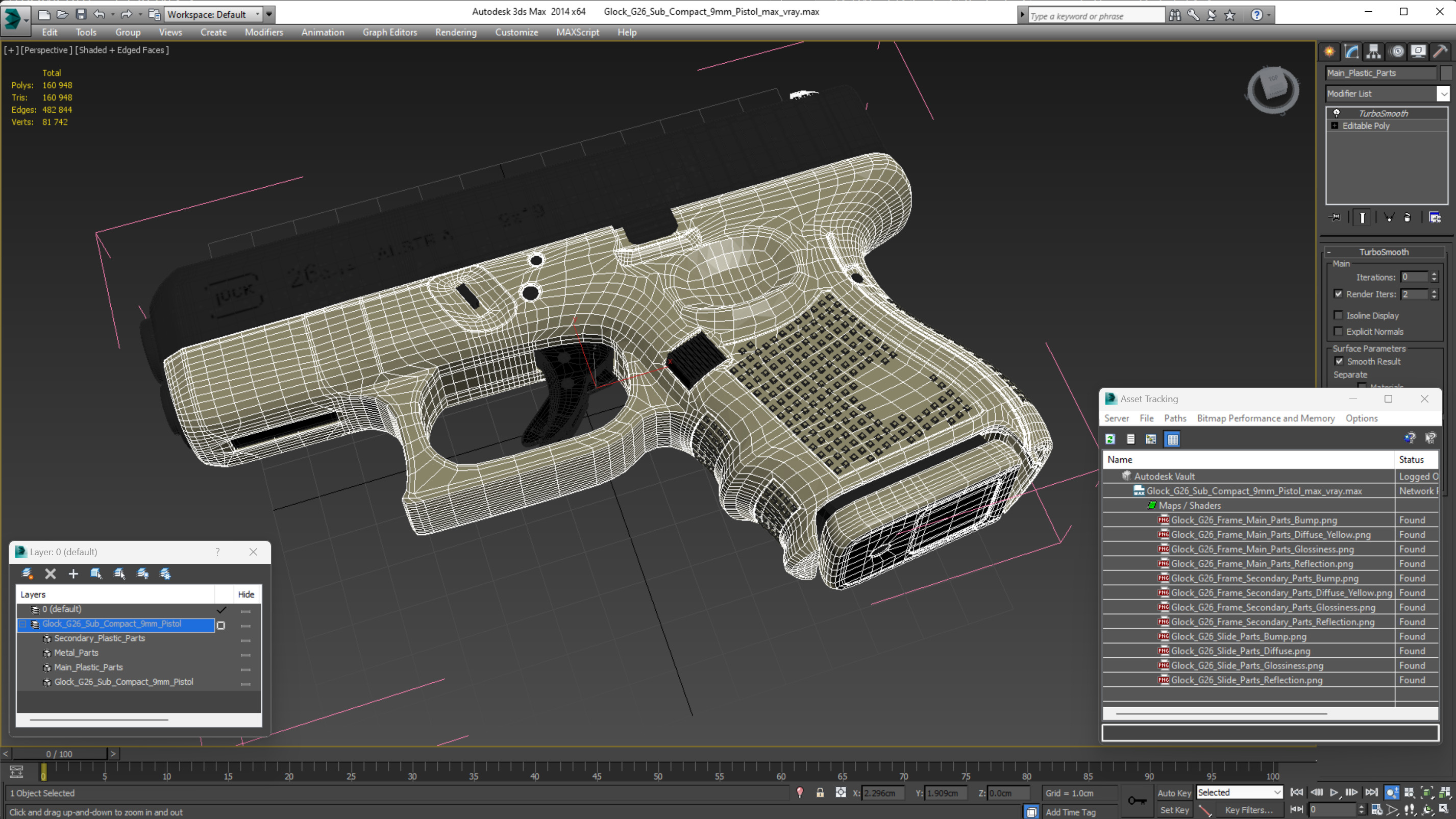1456x819 pixels.
Task: Open the Rendering menu
Action: pos(456,32)
